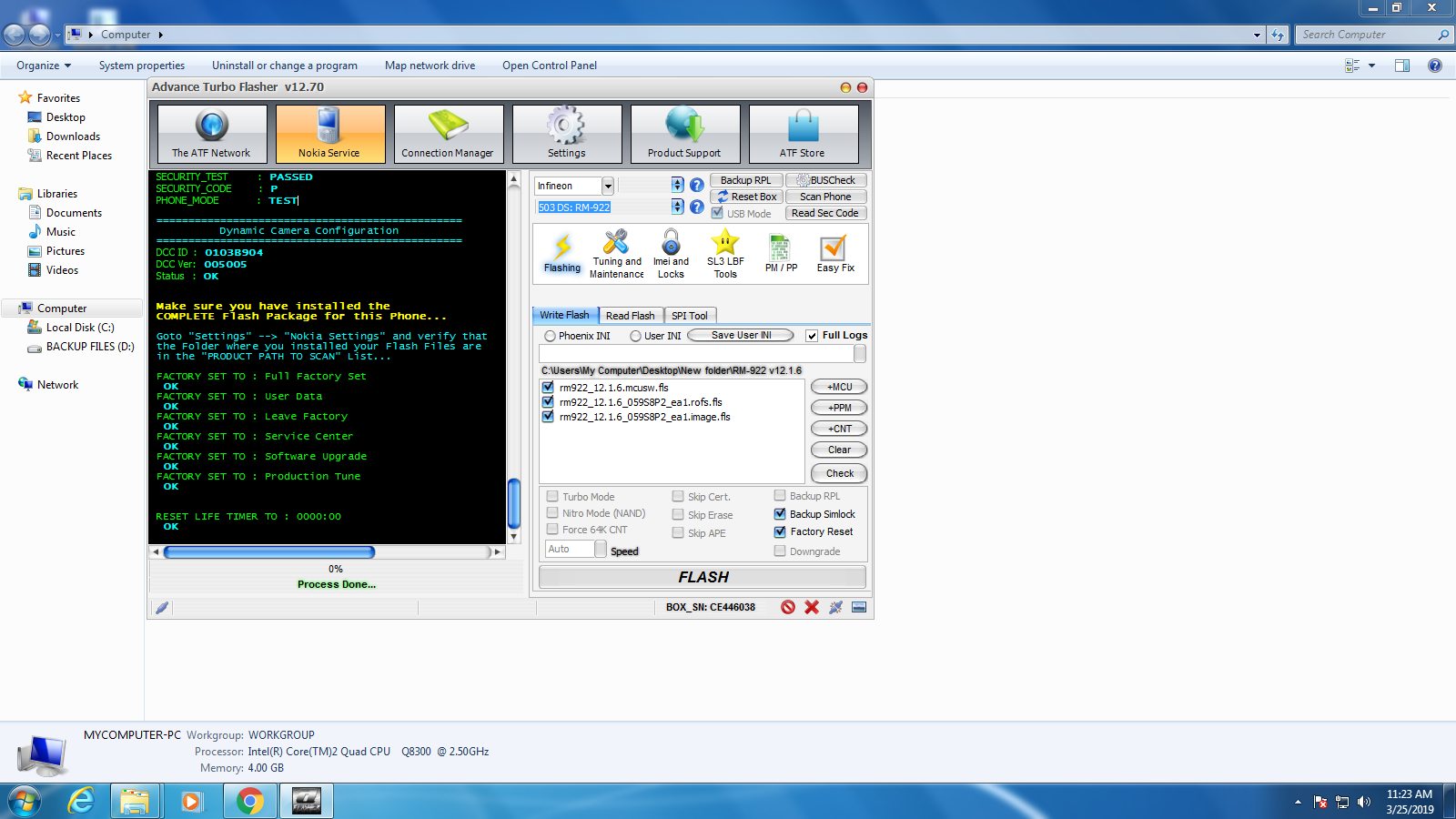Select the Phoenix INI radio button

tap(550, 336)
